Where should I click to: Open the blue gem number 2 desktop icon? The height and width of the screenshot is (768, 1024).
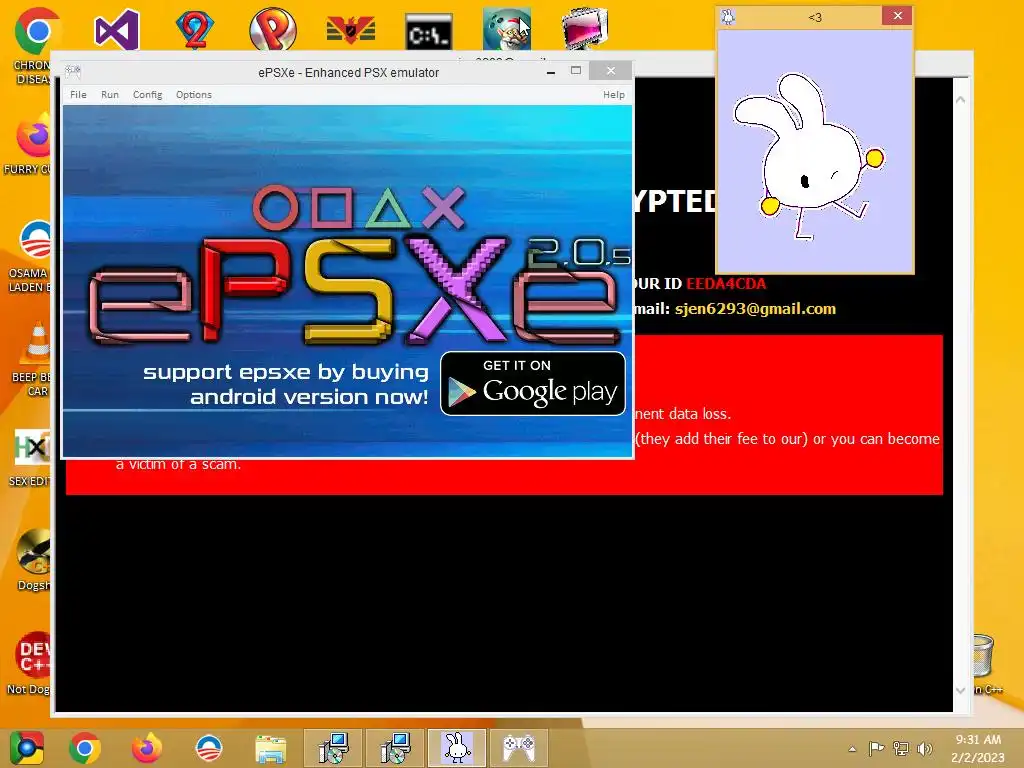click(x=195, y=30)
